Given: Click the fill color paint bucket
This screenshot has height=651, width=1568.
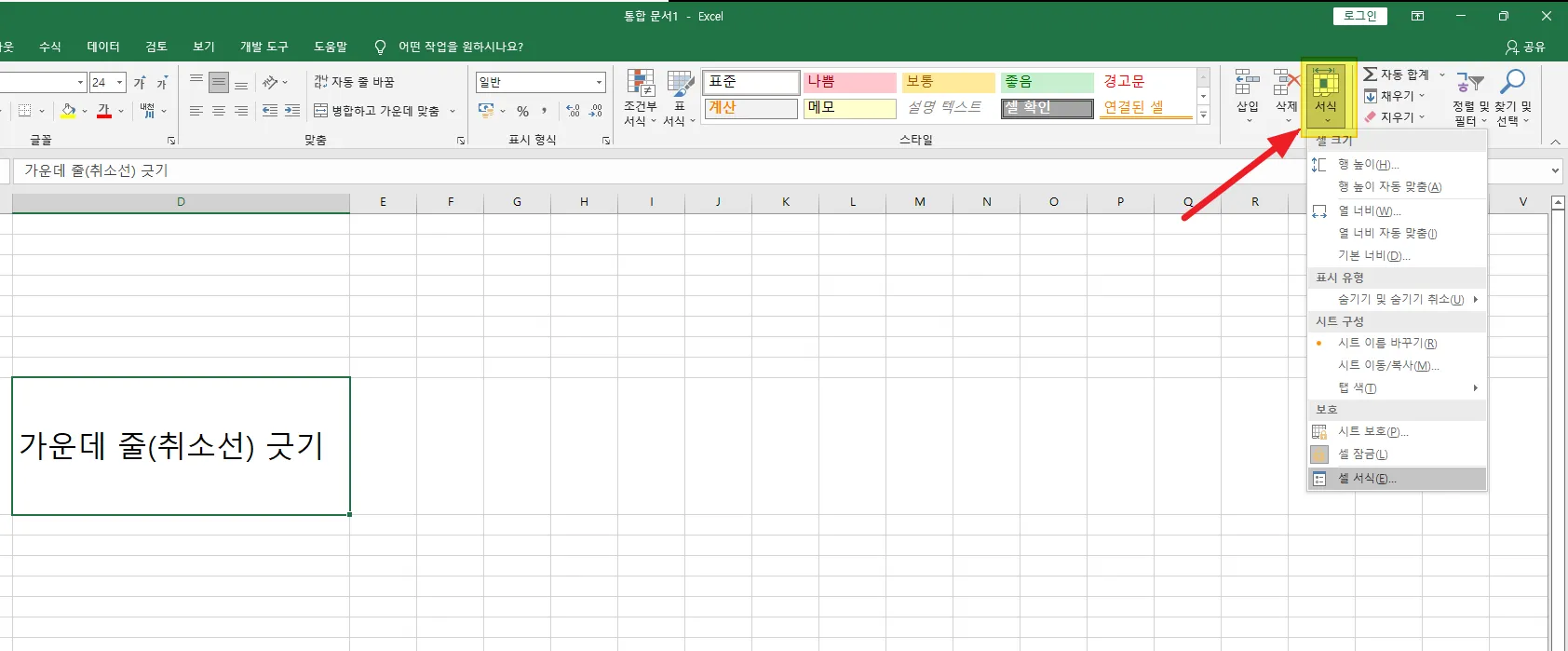Looking at the screenshot, I should 68,111.
